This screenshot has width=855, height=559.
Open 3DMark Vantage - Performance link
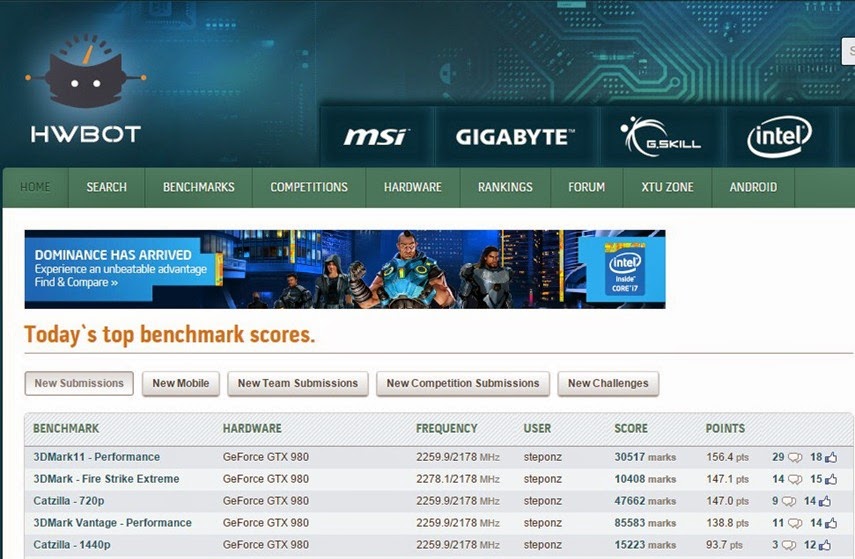[112, 522]
